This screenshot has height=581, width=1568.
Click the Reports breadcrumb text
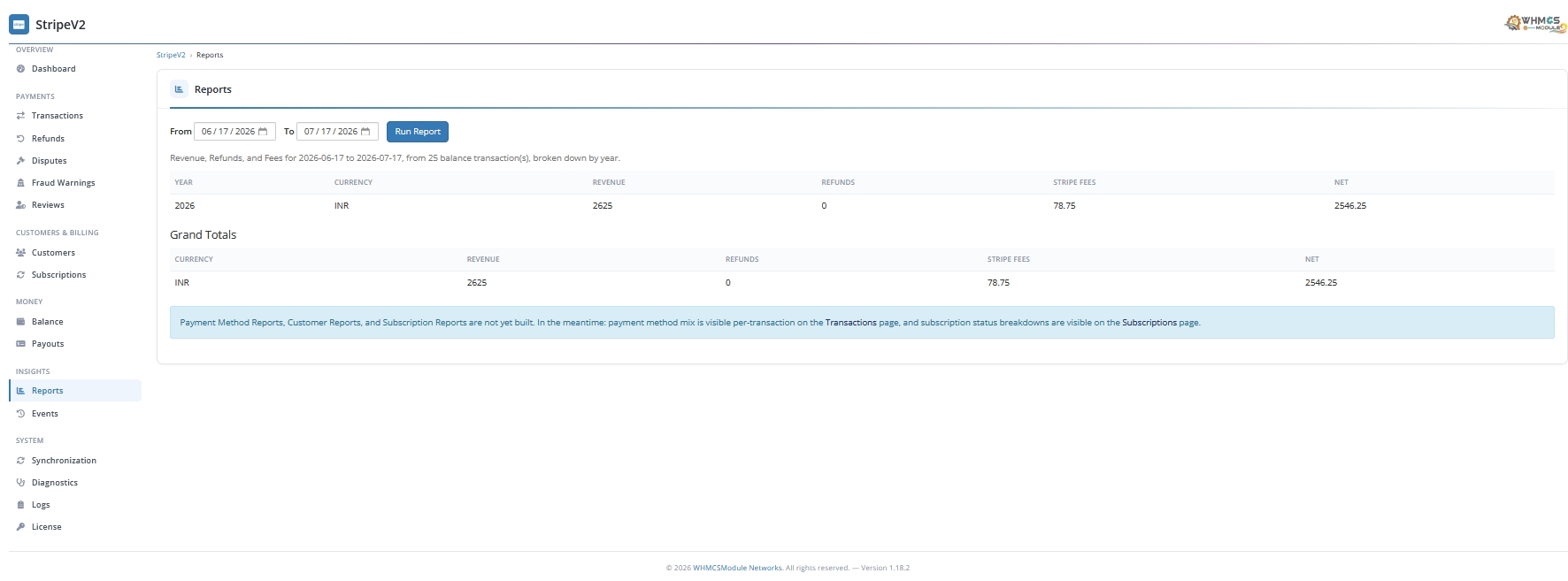[210, 55]
